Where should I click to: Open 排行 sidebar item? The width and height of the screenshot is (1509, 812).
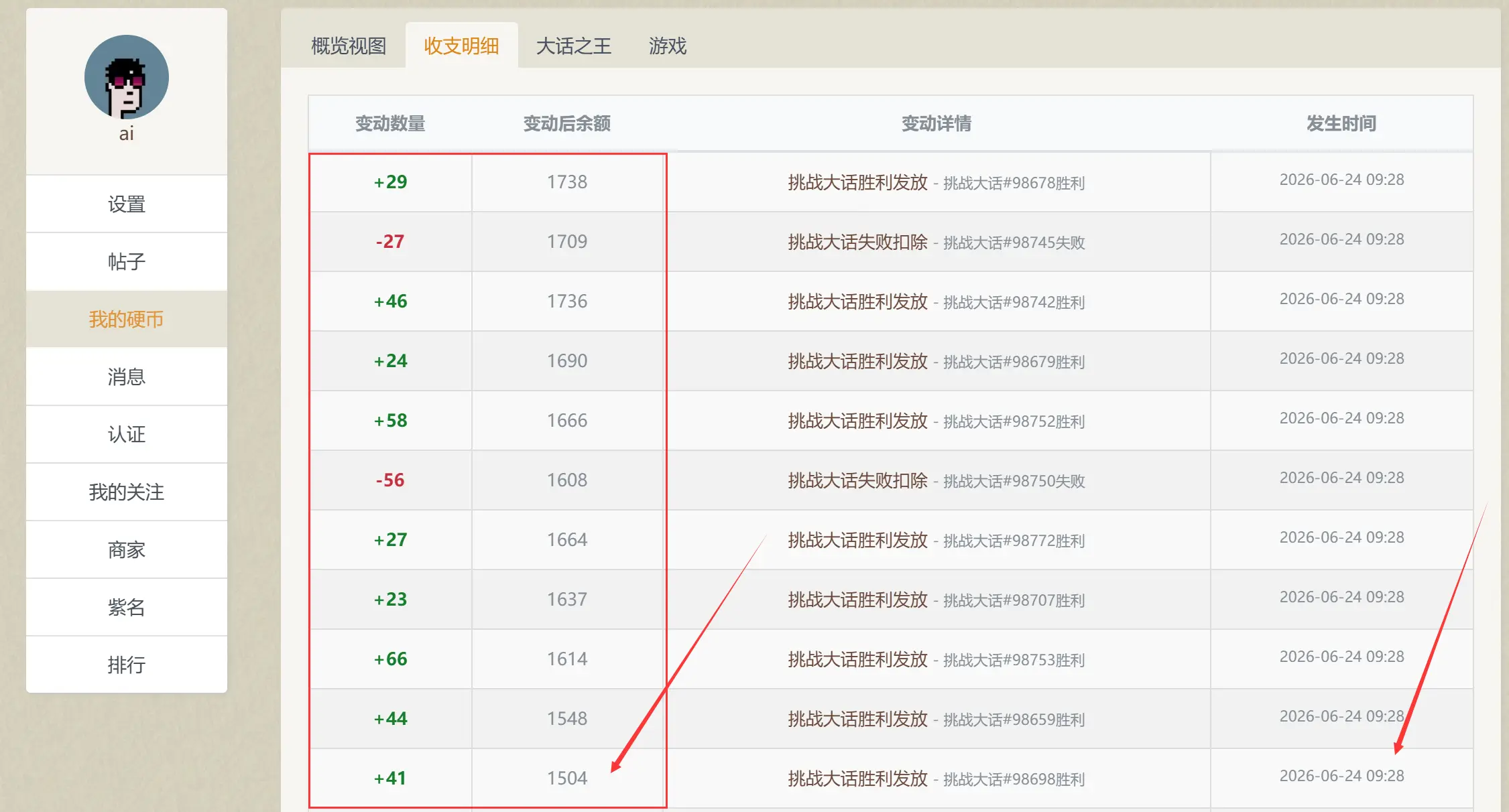[127, 665]
